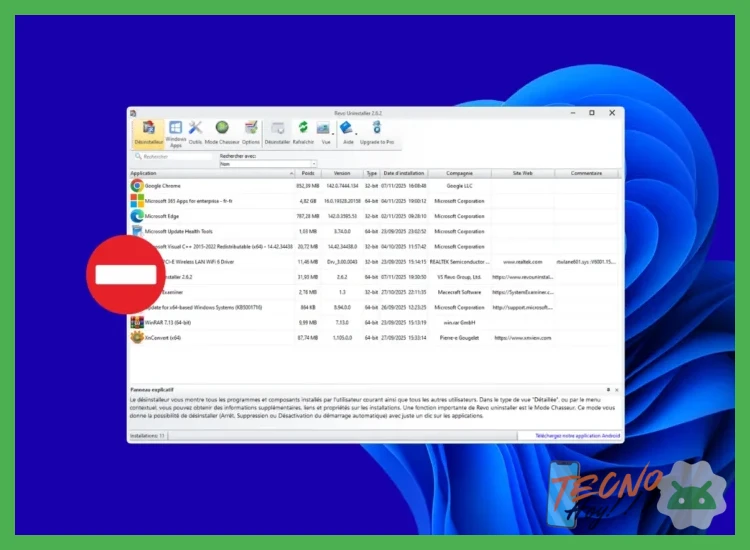Image resolution: width=750 pixels, height=550 pixels.
Task: Click the www.realtek.com website cell
Action: tap(522, 262)
